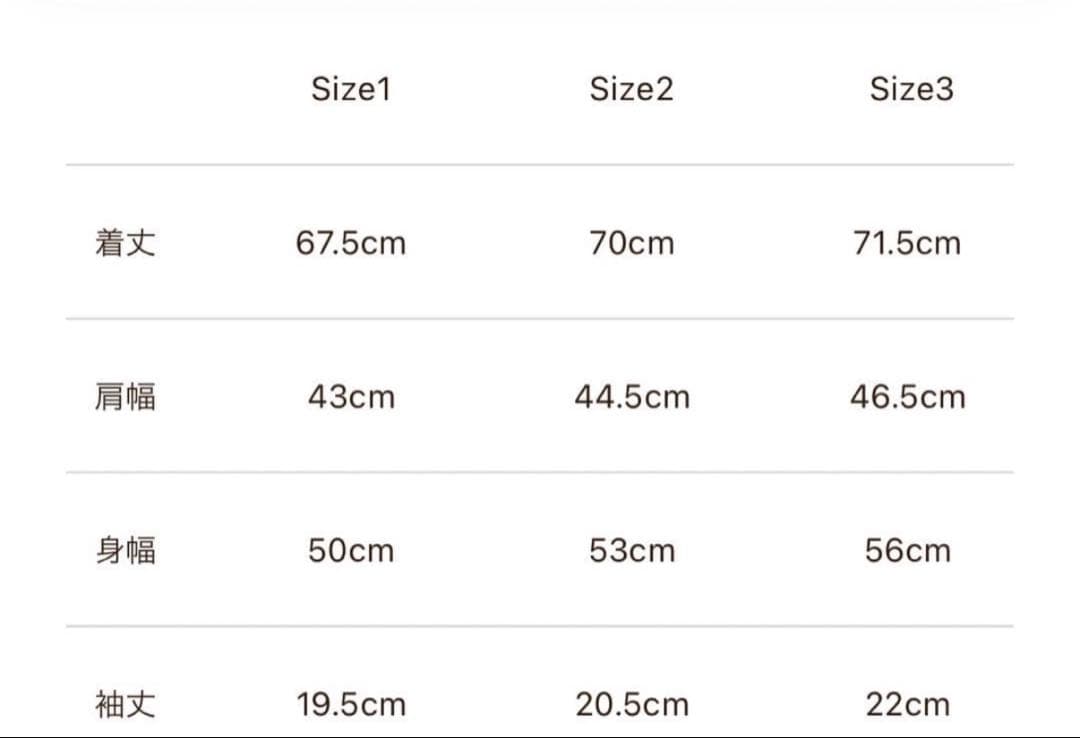Tap the 身幅 row label

pyautogui.click(x=125, y=551)
